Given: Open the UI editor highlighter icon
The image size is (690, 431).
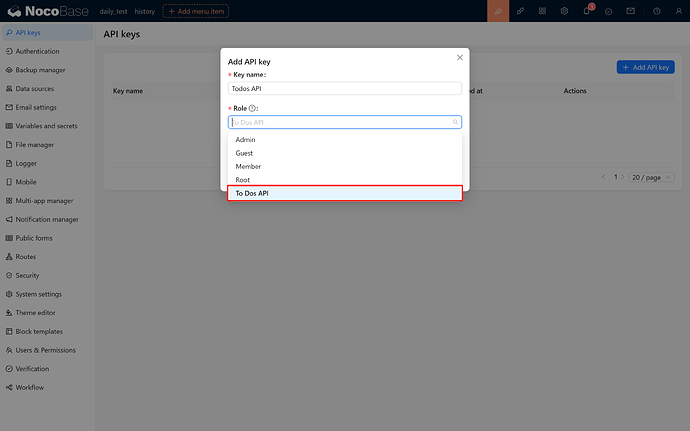Looking at the screenshot, I should point(498,11).
